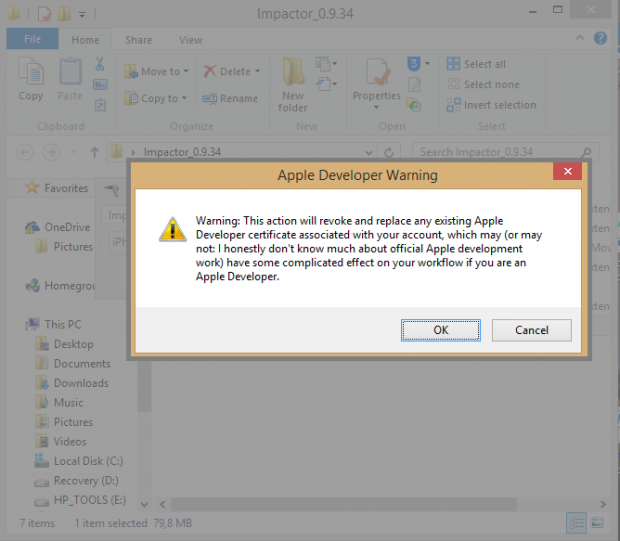Click the Back navigation arrow
The width and height of the screenshot is (620, 541).
(25, 152)
